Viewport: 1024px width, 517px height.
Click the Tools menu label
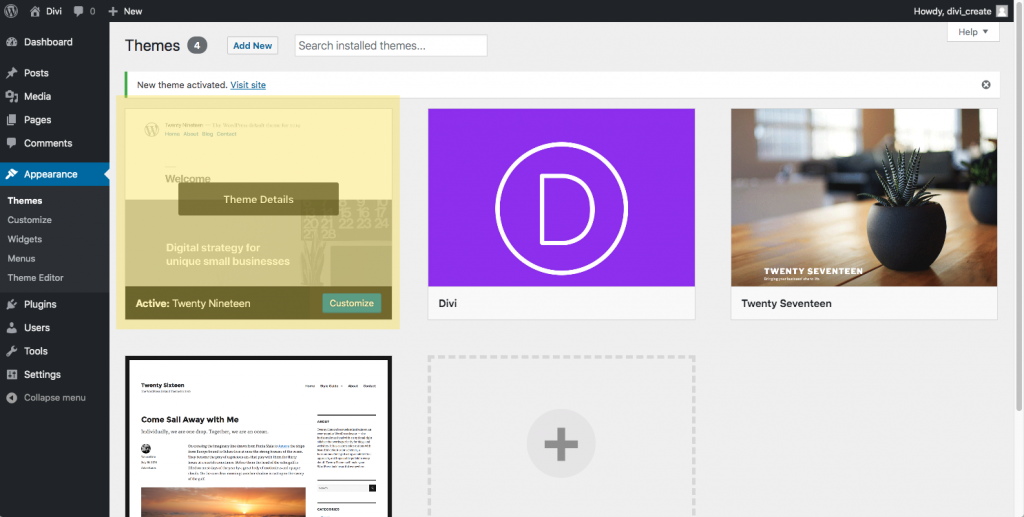tap(36, 351)
